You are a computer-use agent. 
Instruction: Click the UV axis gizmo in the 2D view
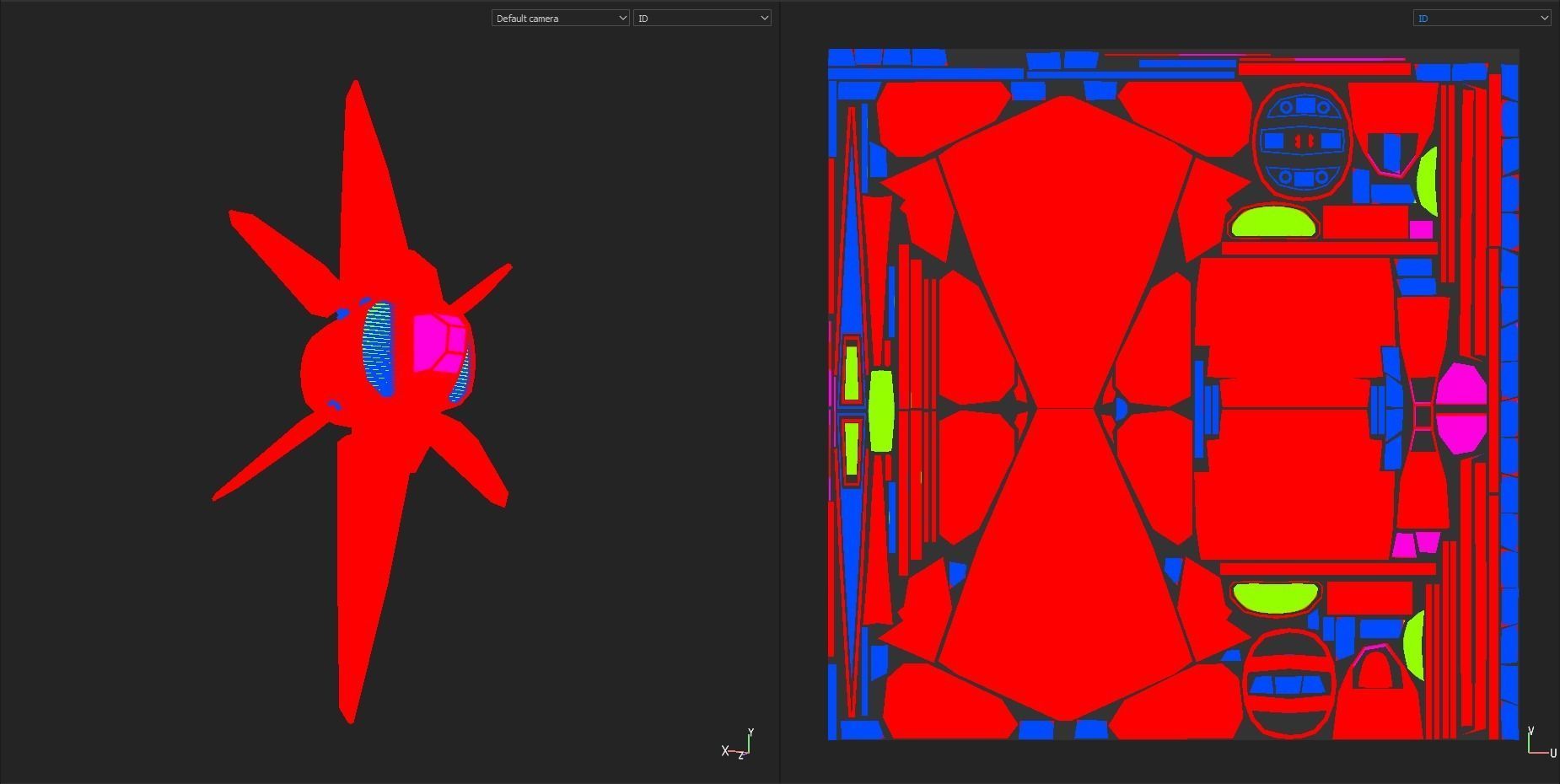coord(1541,742)
